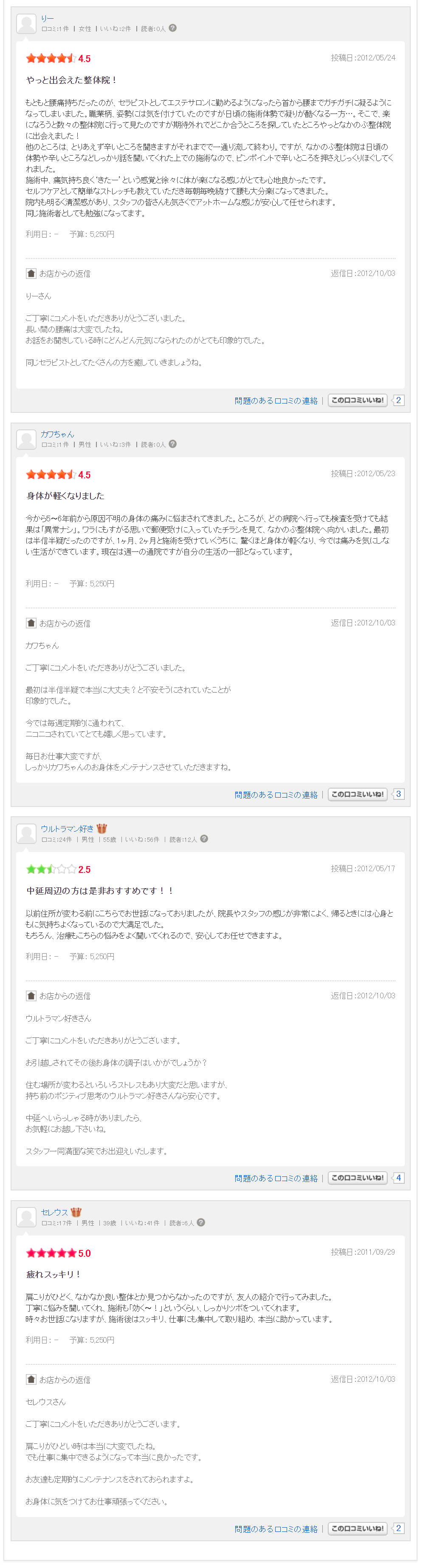Like the 中延周辺の方は是非おすすめです review
This screenshot has height=1568, width=423.
click(x=357, y=1177)
